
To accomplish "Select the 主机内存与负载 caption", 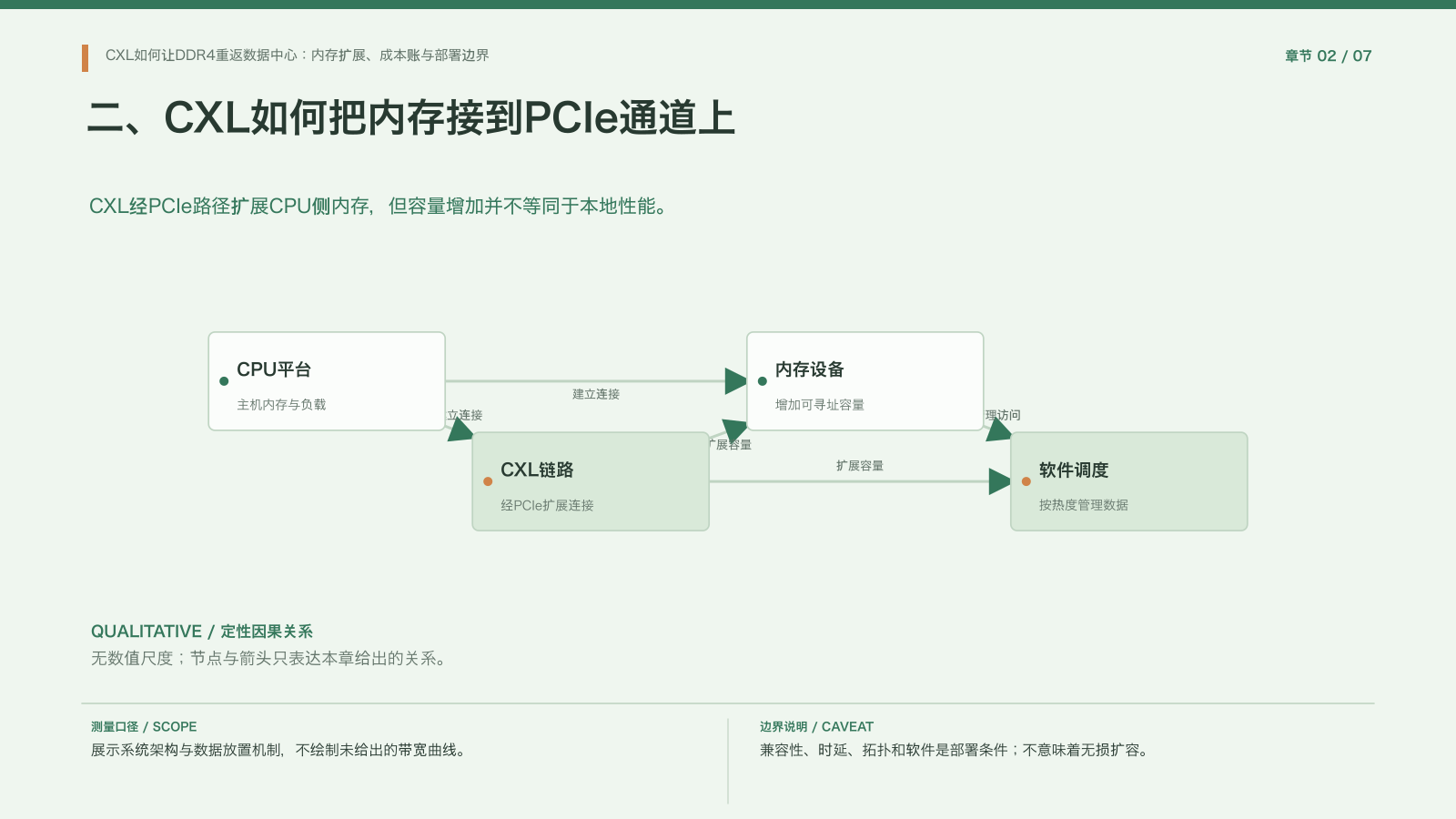I will 281,405.
